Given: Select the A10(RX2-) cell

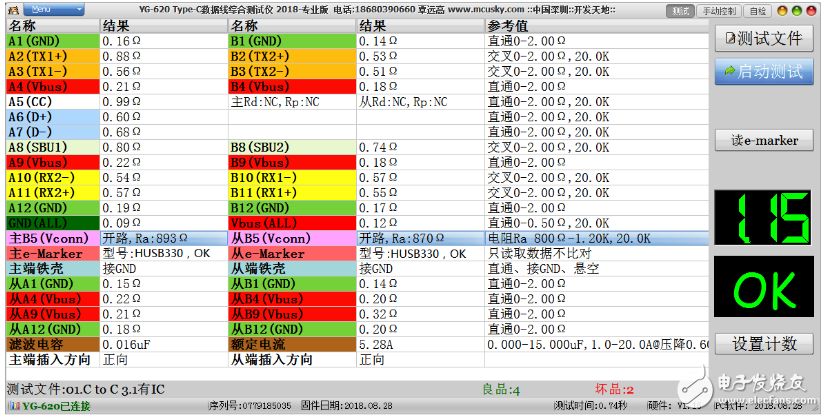Looking at the screenshot, I should pyautogui.click(x=53, y=178).
